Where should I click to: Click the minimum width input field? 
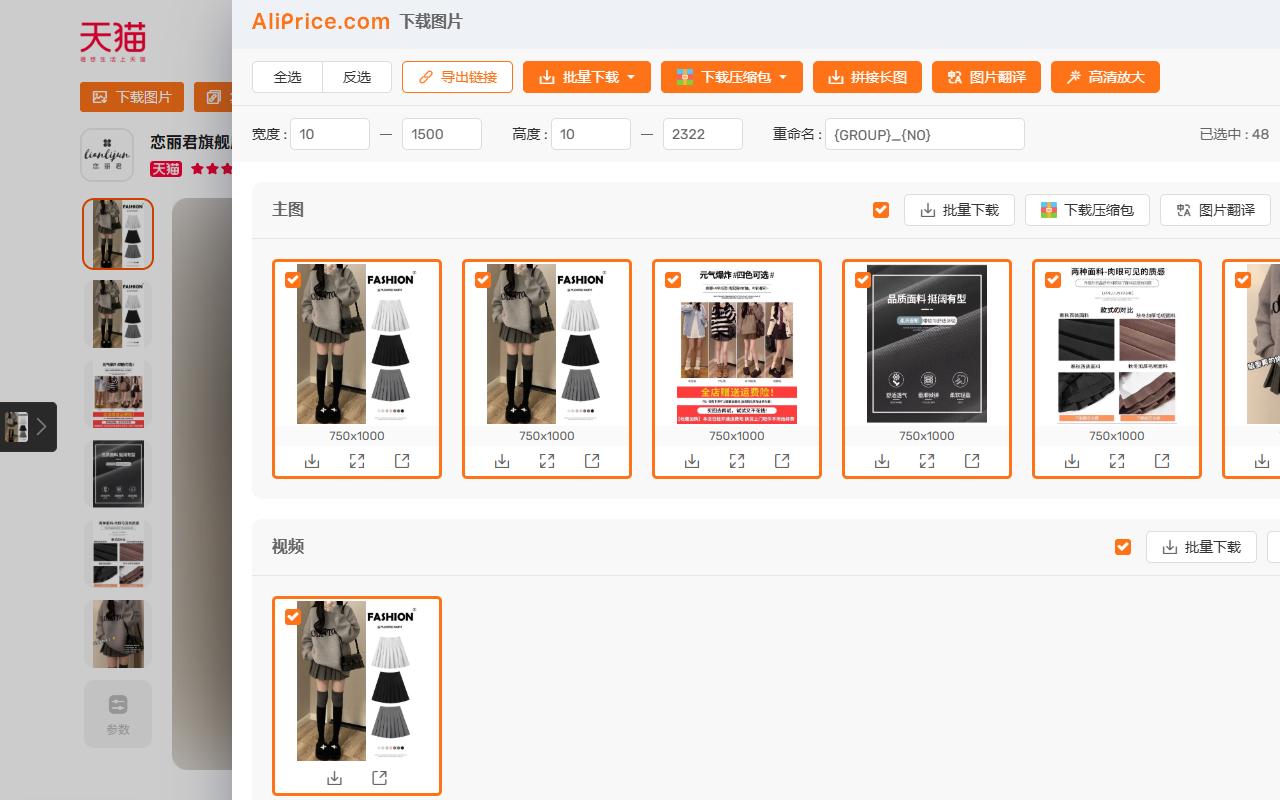pos(330,134)
